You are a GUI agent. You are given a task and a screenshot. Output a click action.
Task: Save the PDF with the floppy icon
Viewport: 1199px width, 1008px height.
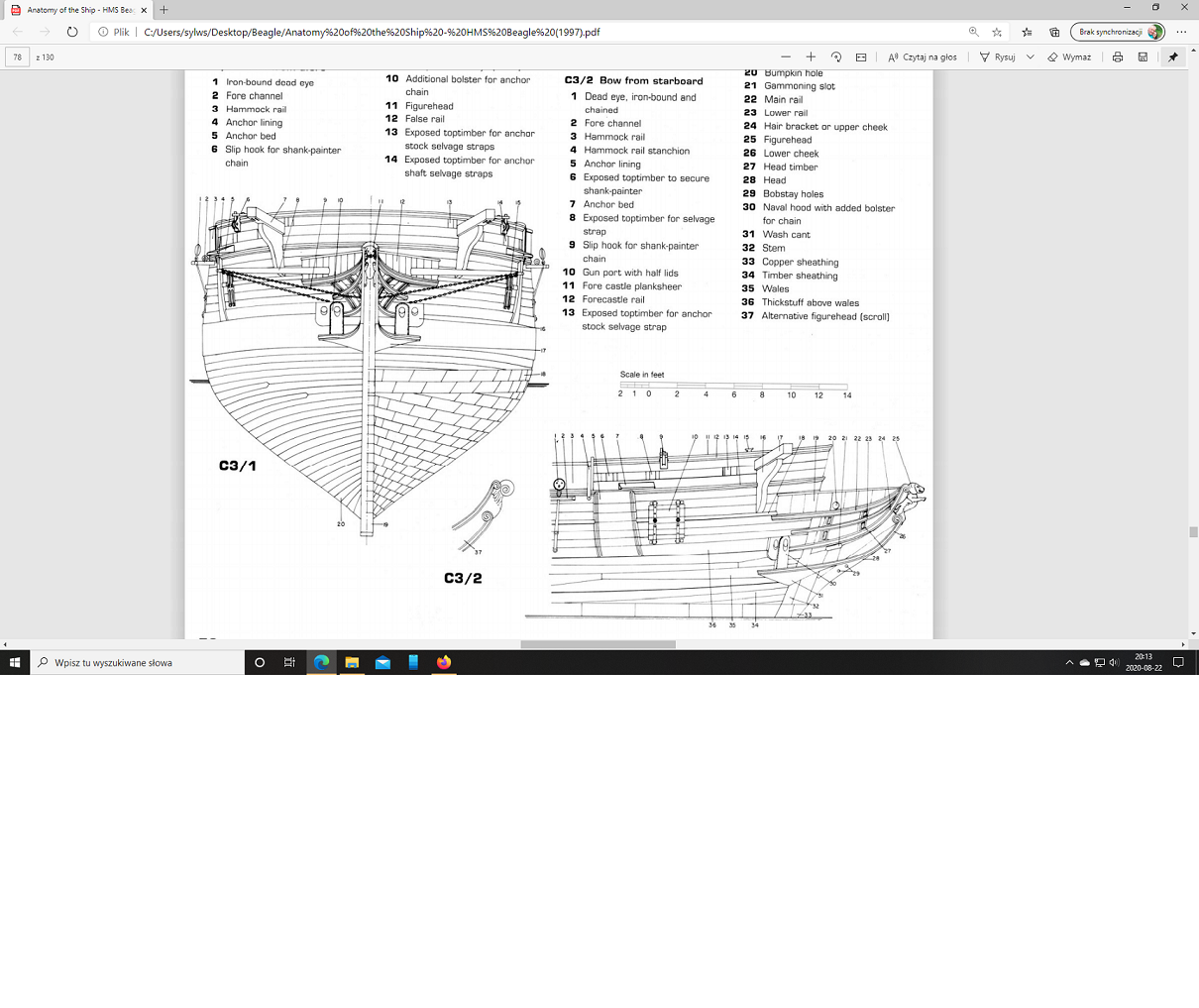point(1143,57)
